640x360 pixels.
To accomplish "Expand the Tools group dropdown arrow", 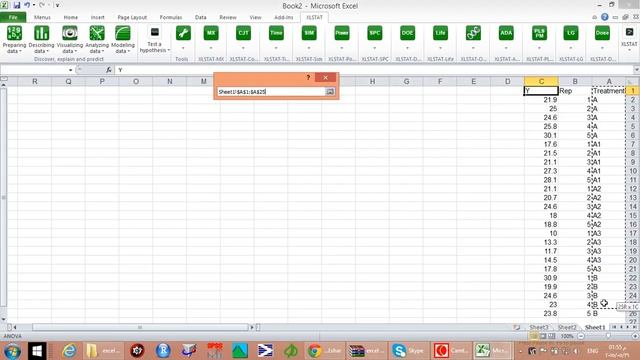I will coord(183,48).
